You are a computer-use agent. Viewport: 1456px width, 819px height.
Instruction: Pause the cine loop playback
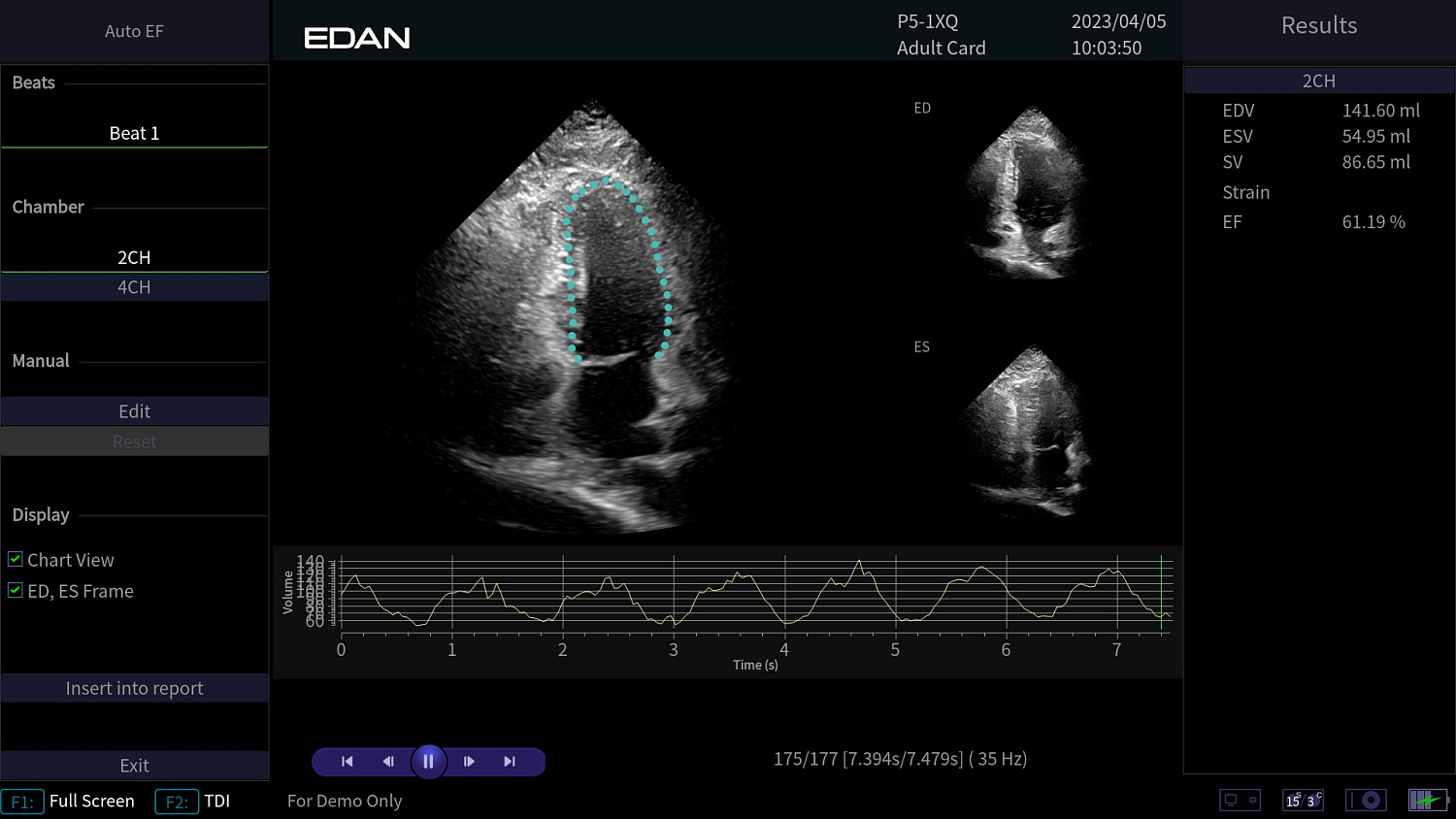coord(429,761)
